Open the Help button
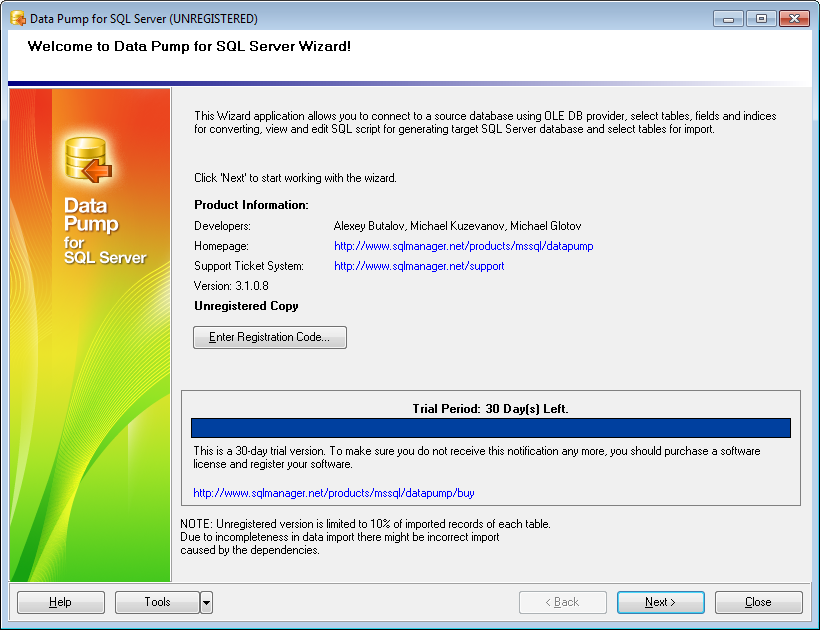This screenshot has width=820, height=630. [x=61, y=602]
